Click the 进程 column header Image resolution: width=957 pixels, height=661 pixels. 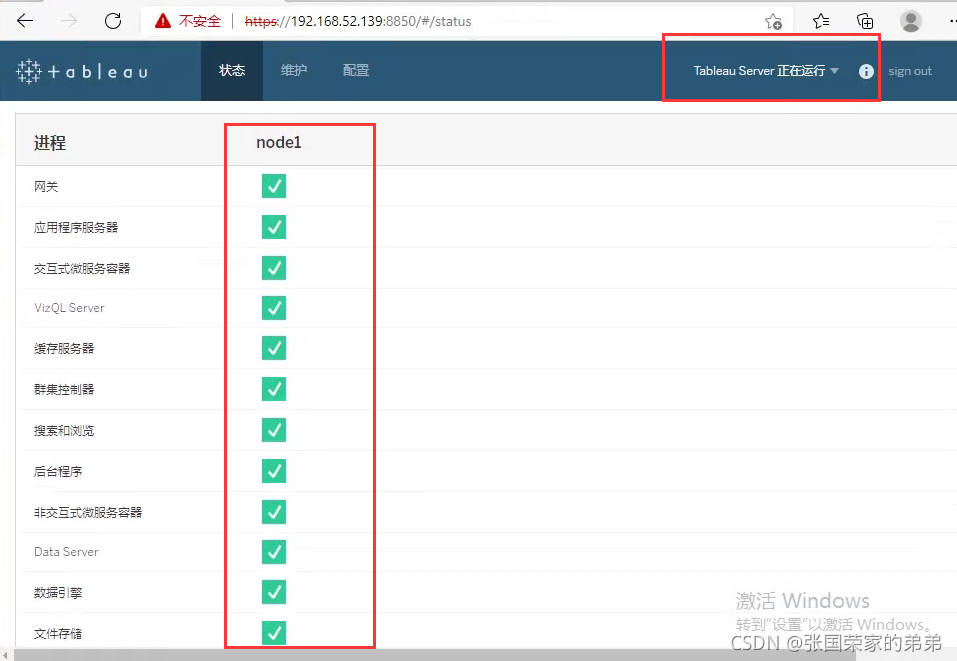click(49, 143)
